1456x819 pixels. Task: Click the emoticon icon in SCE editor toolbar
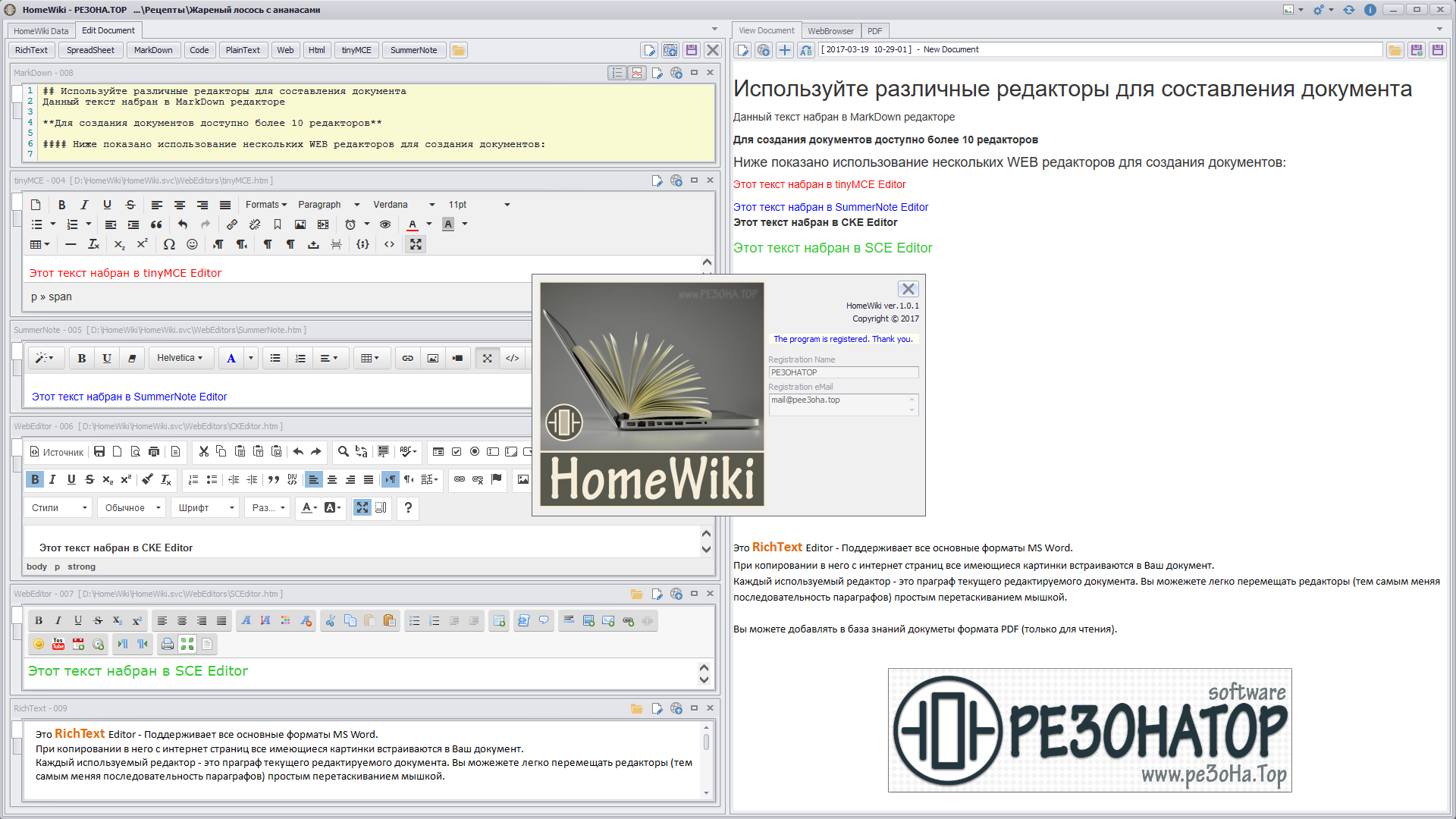tap(39, 644)
